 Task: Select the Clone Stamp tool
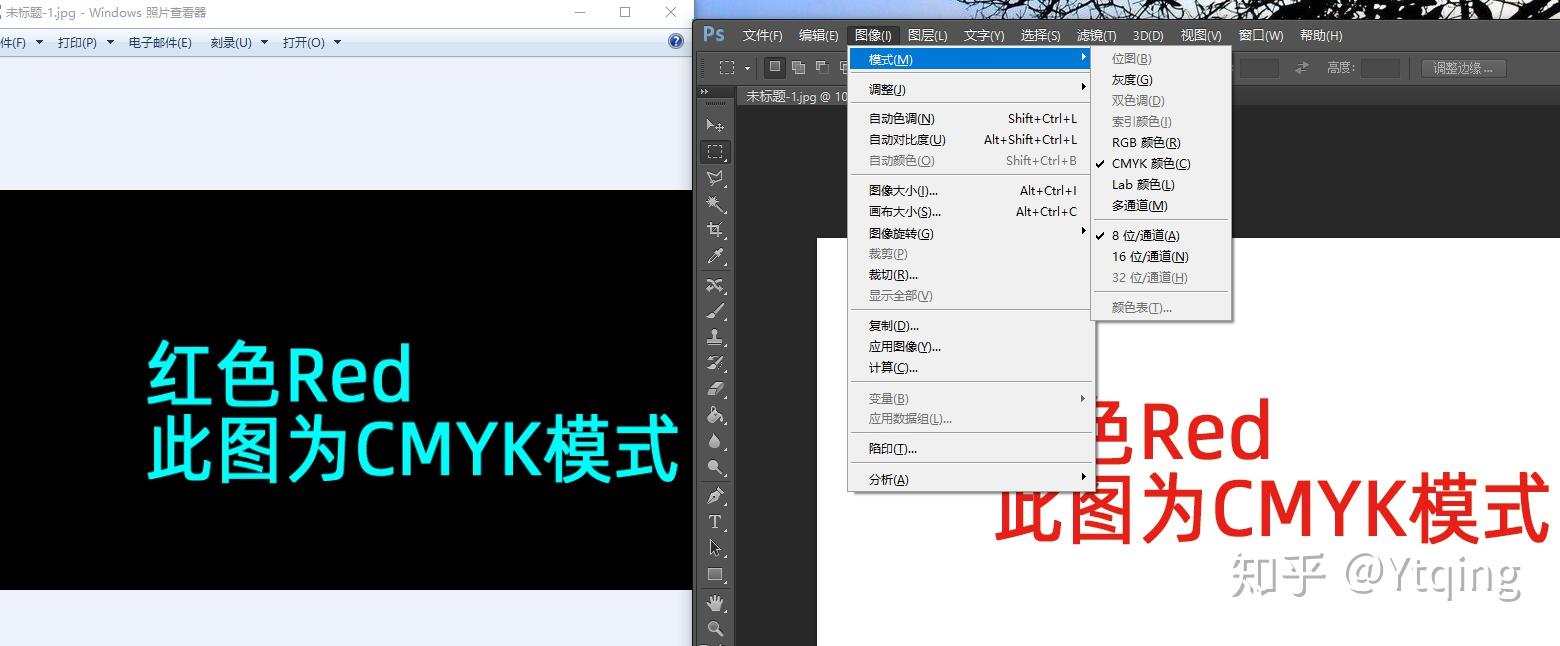click(715, 337)
